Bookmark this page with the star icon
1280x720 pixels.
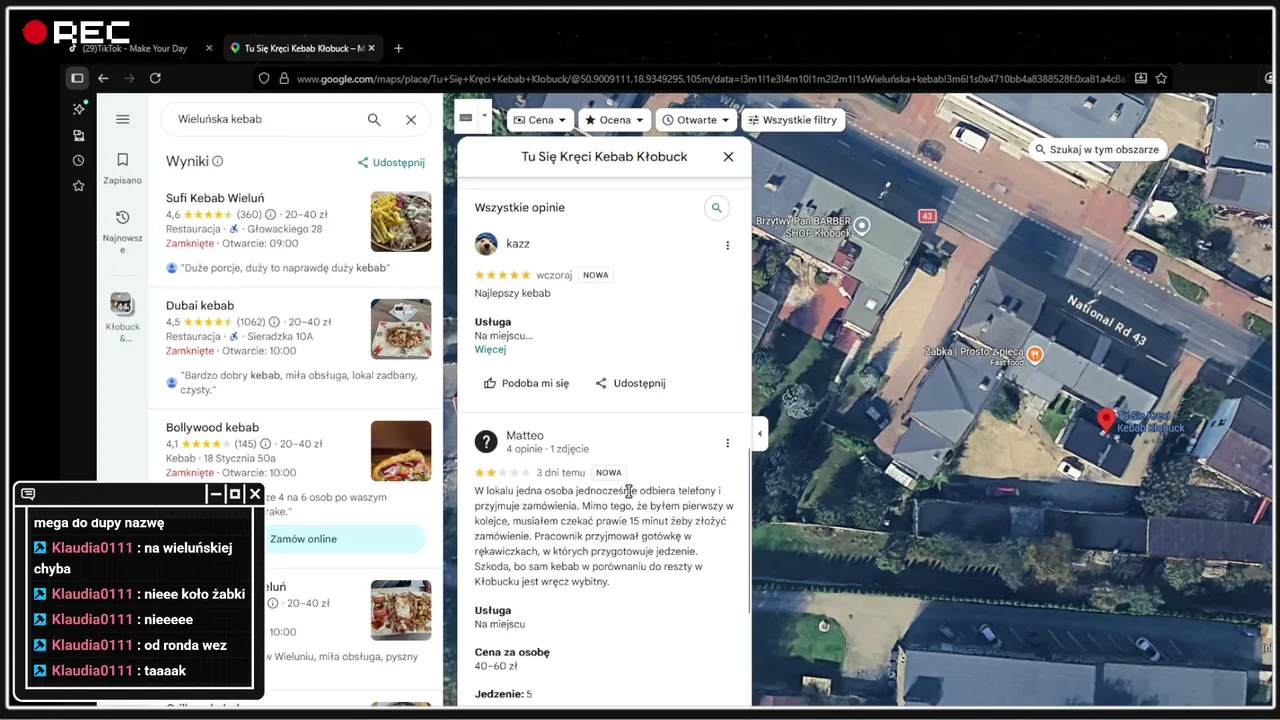pos(1161,78)
